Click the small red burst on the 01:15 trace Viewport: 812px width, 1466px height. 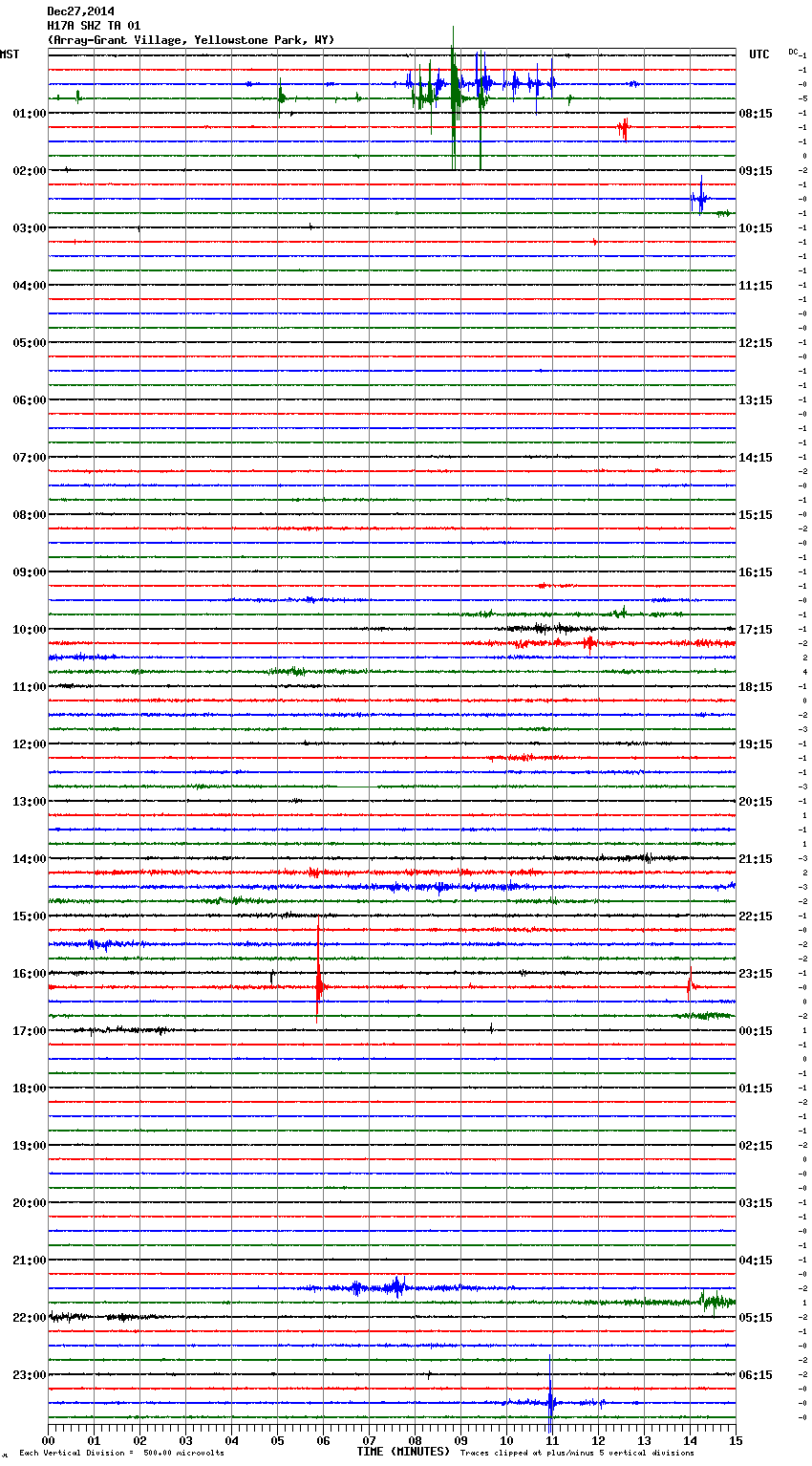point(624,128)
